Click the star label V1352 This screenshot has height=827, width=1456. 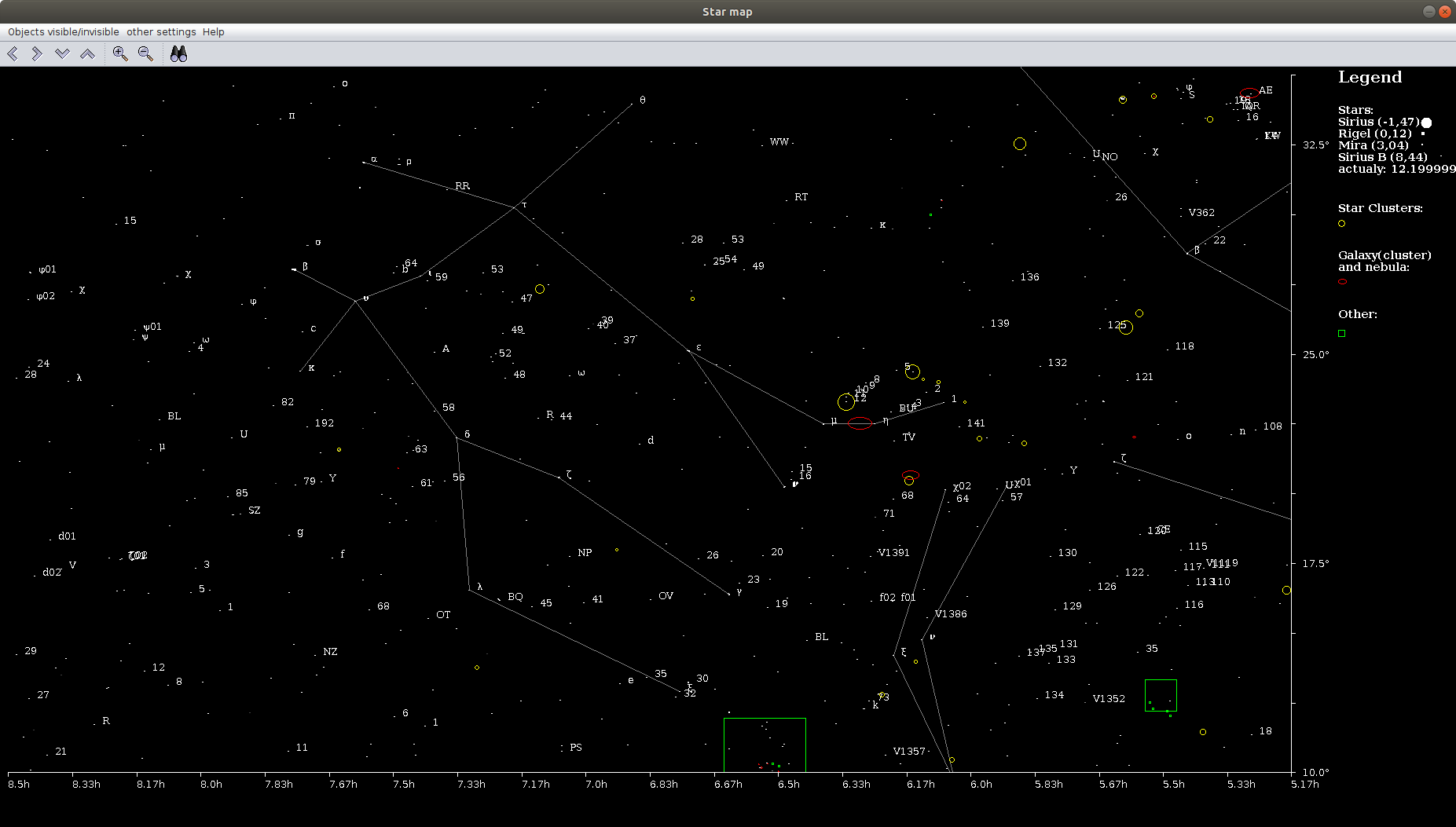(x=1109, y=699)
